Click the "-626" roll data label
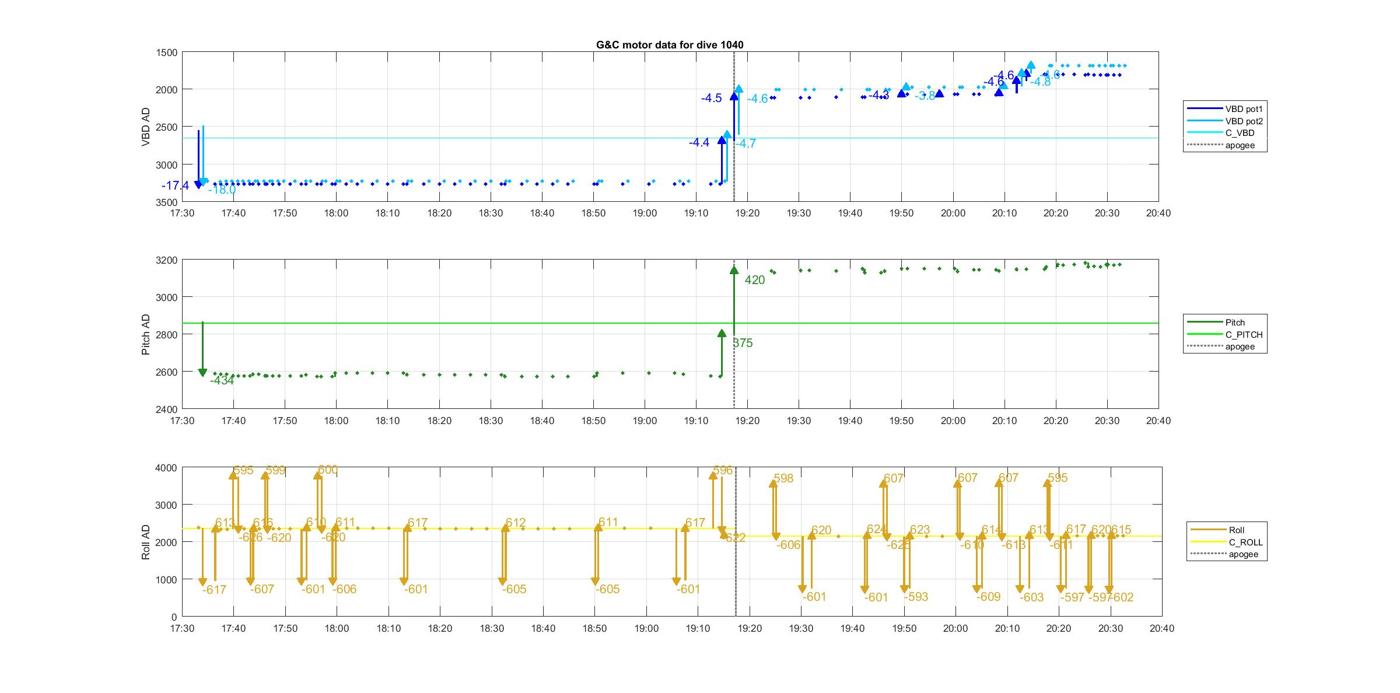The image size is (1400, 693). (x=252, y=538)
